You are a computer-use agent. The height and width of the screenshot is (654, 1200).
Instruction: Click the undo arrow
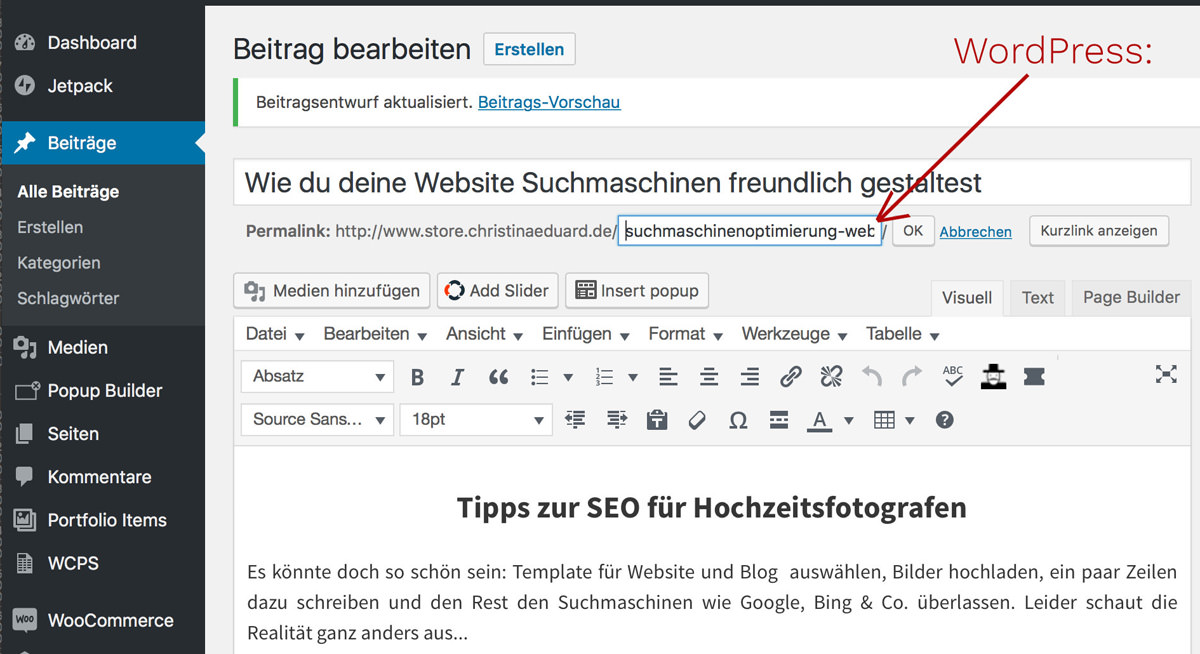pyautogui.click(x=872, y=377)
